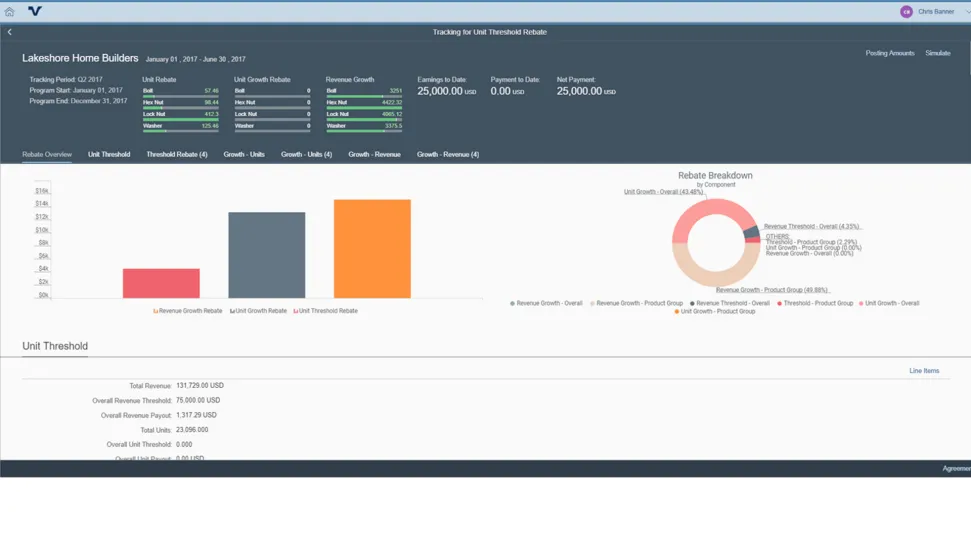
Task: Go back using the left arrow
Action: tap(10, 32)
